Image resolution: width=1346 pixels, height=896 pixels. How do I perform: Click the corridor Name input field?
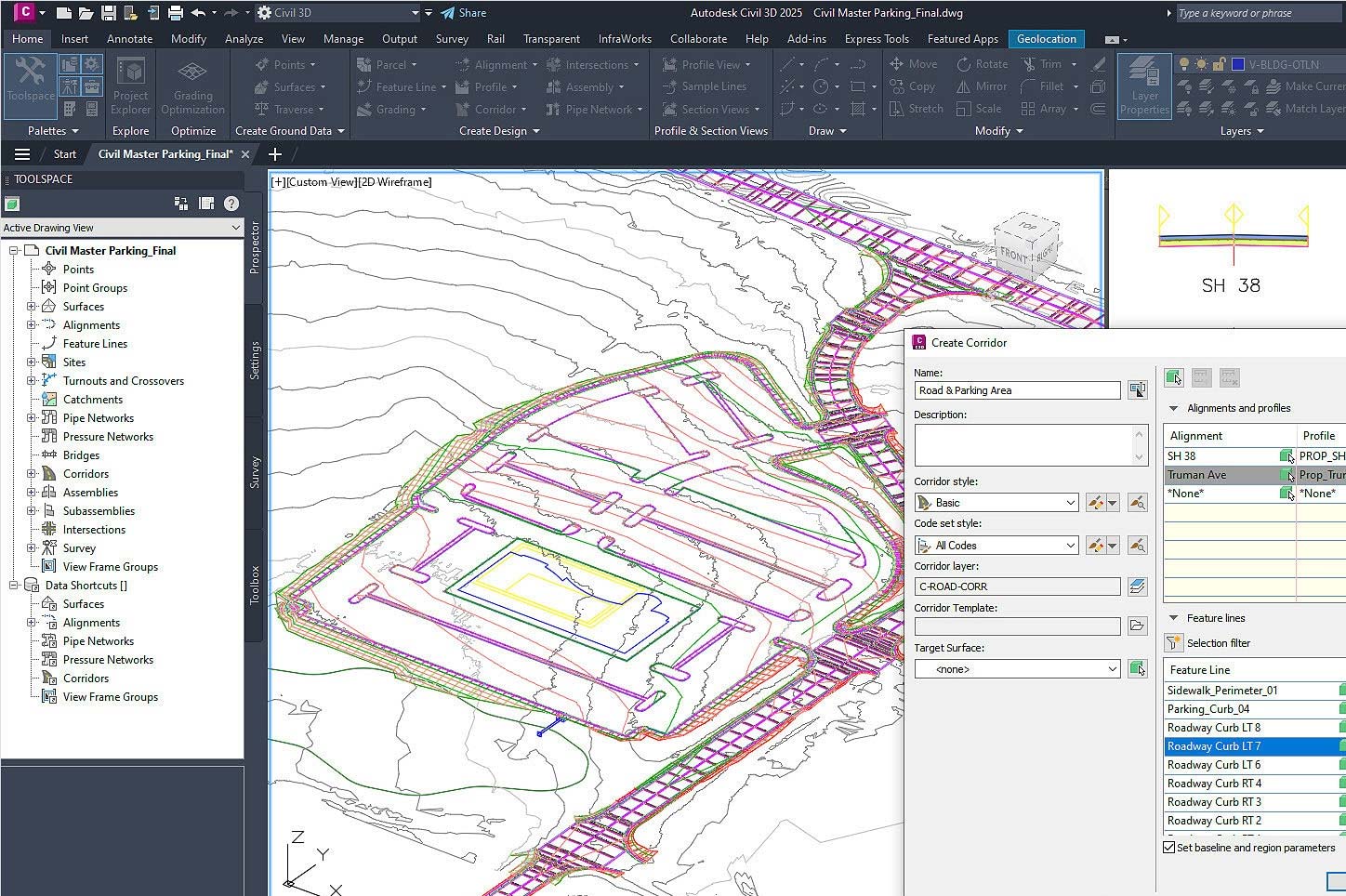pyautogui.click(x=1017, y=390)
